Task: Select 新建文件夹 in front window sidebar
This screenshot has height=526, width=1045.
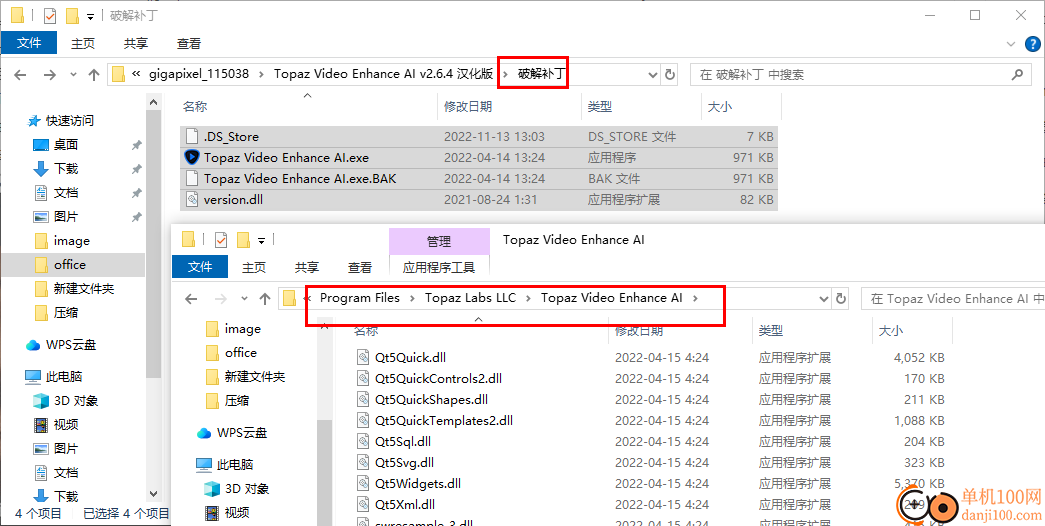Action: (255, 377)
